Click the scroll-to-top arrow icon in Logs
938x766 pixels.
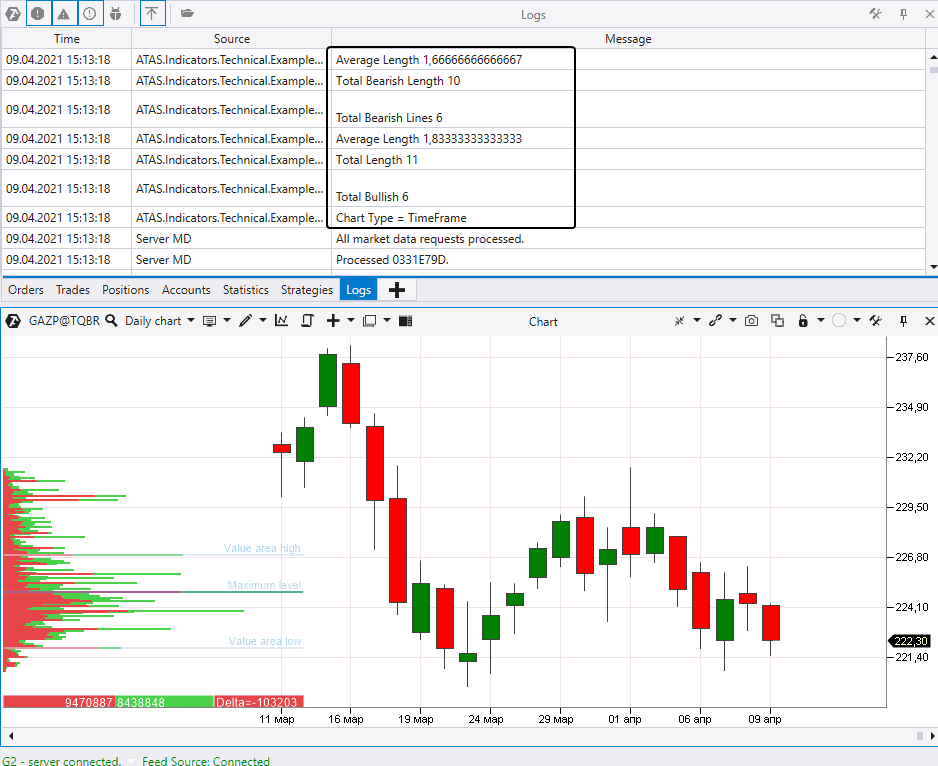point(151,14)
